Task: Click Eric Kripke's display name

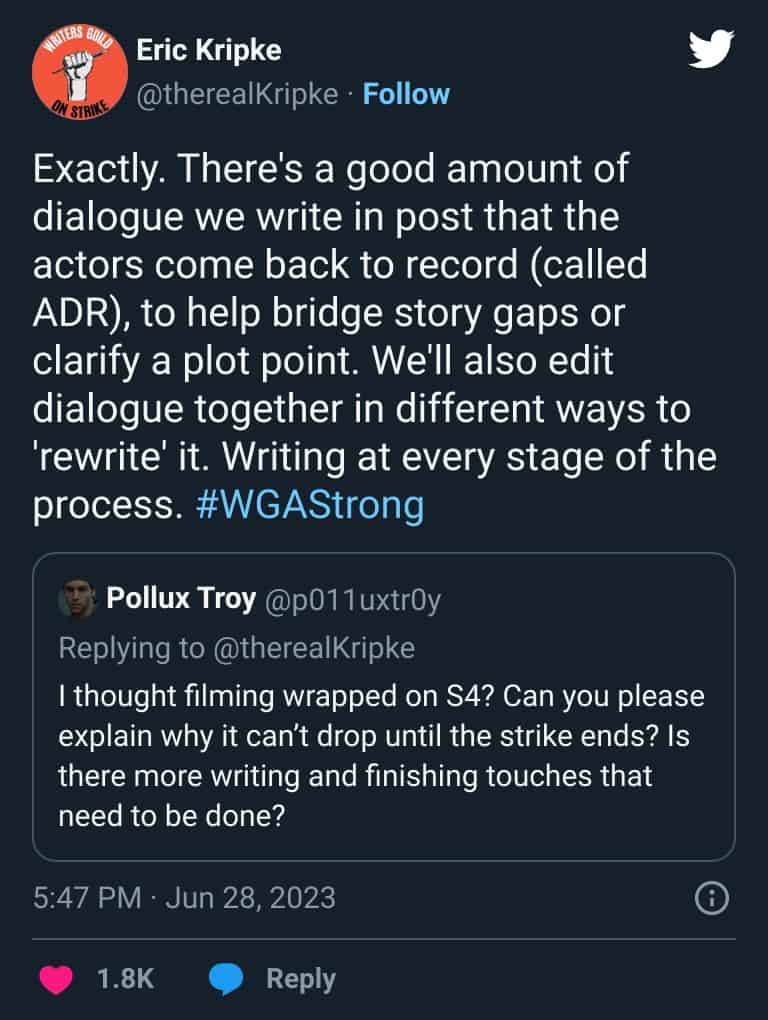Action: (x=206, y=48)
